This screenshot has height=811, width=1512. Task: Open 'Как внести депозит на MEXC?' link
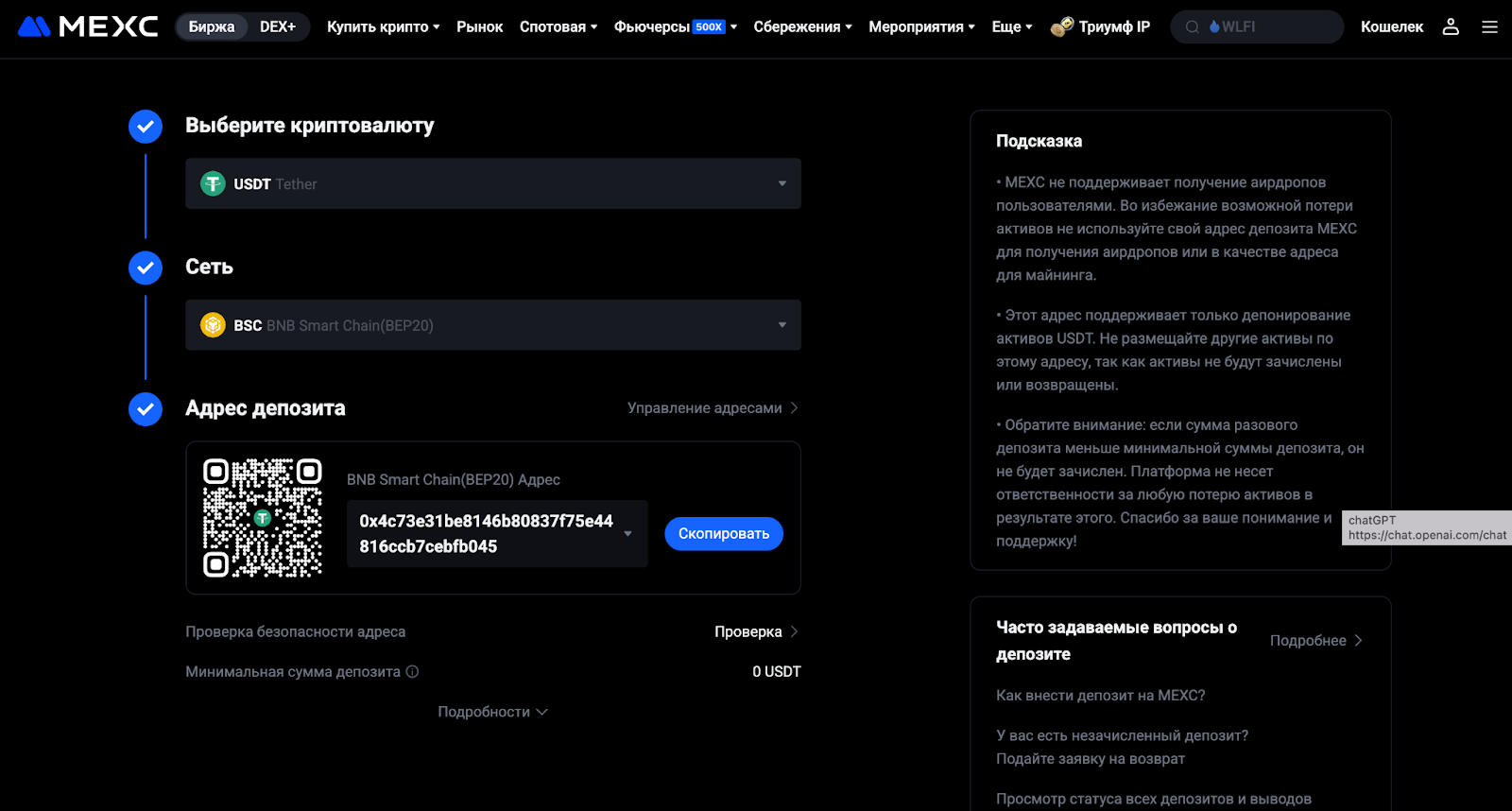tap(1100, 696)
